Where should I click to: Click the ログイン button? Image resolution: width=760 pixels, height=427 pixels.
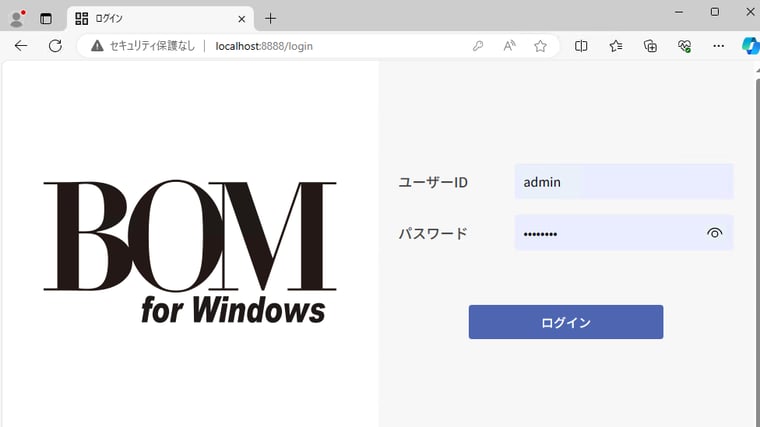coord(566,322)
